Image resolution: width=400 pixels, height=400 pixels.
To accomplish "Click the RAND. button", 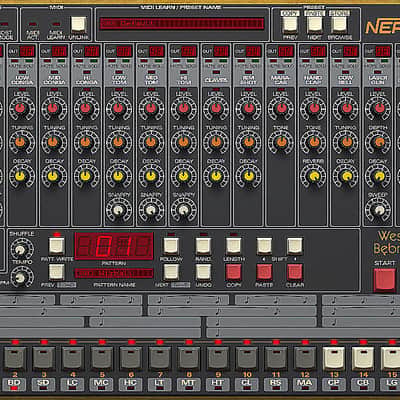I will 203,246.
